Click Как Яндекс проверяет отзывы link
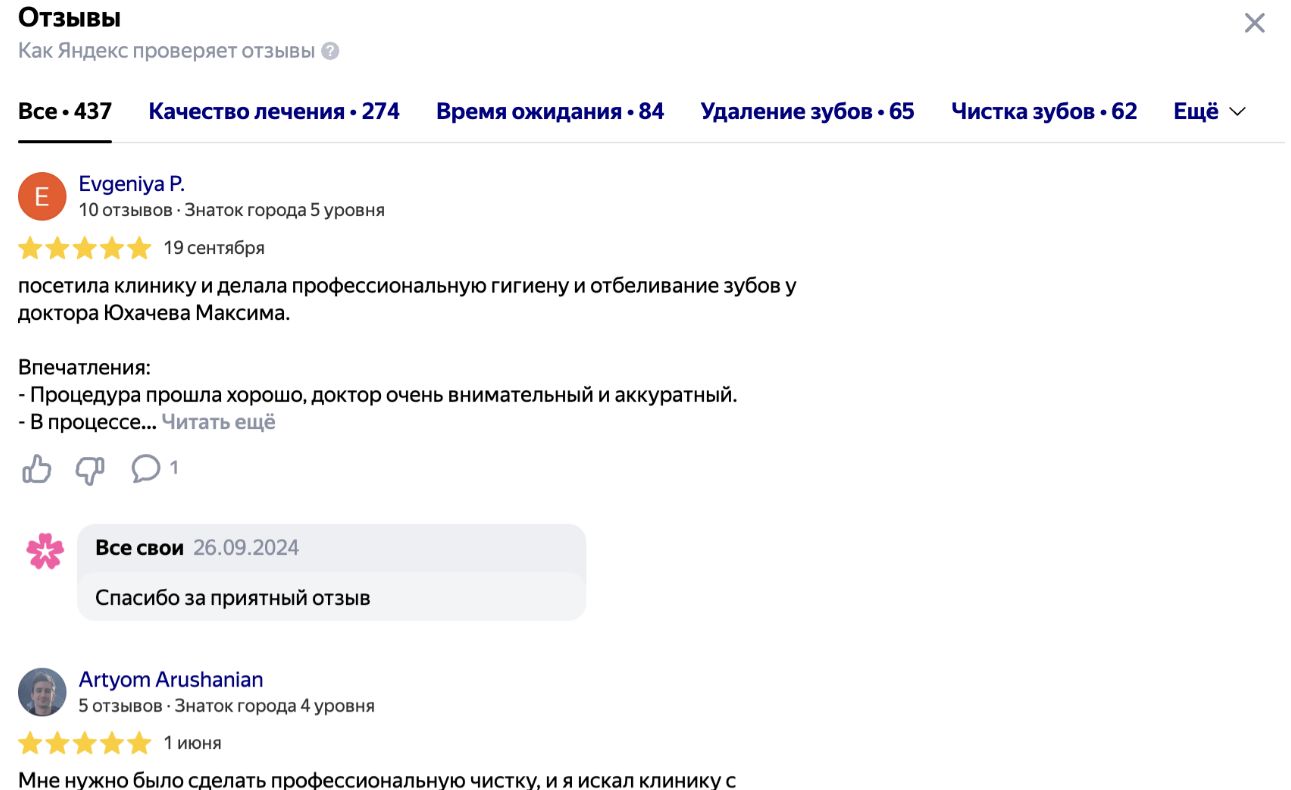The height and width of the screenshot is (790, 1291). click(x=166, y=51)
